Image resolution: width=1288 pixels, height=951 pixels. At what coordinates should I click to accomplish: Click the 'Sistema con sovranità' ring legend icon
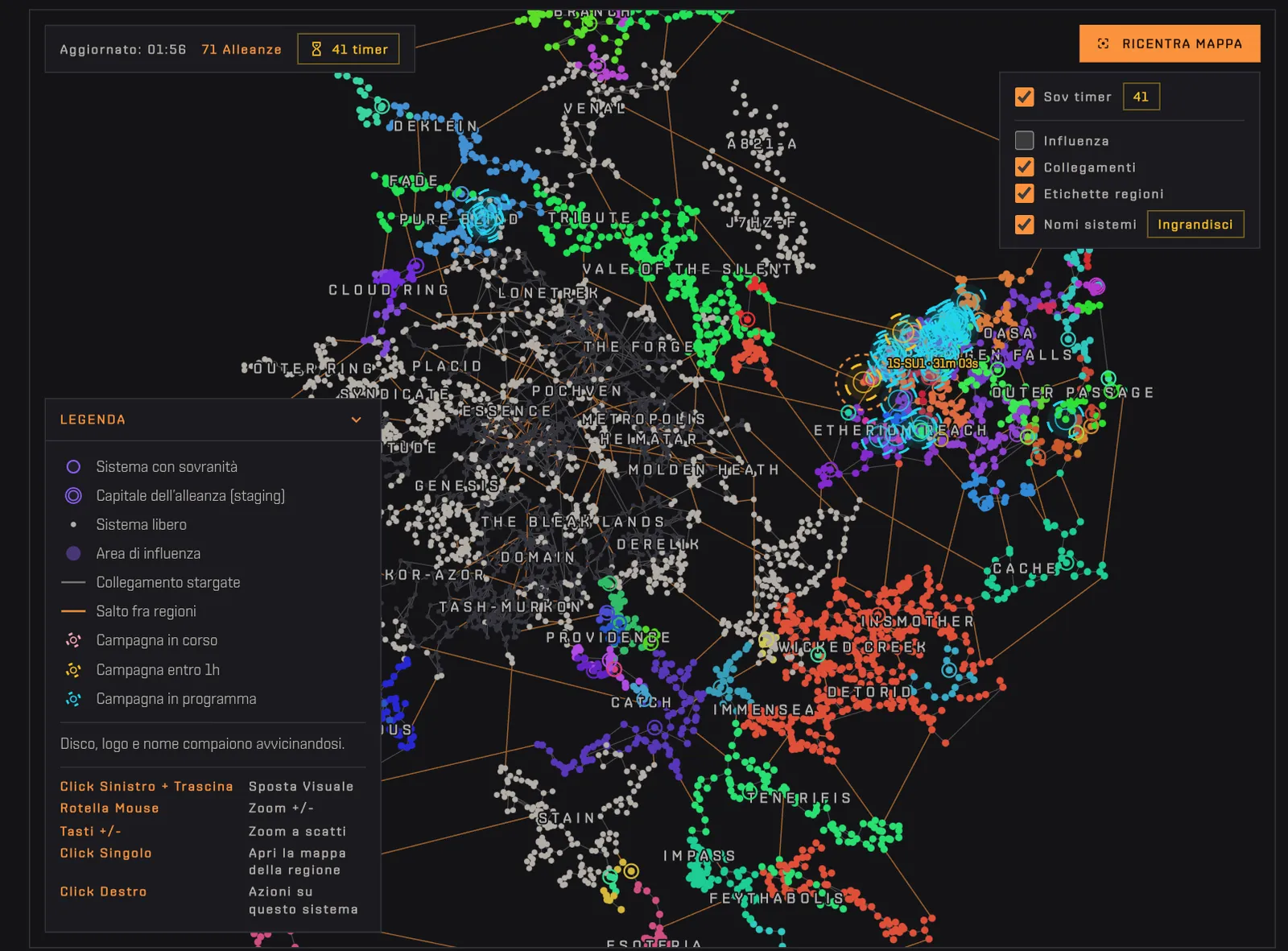pos(73,467)
